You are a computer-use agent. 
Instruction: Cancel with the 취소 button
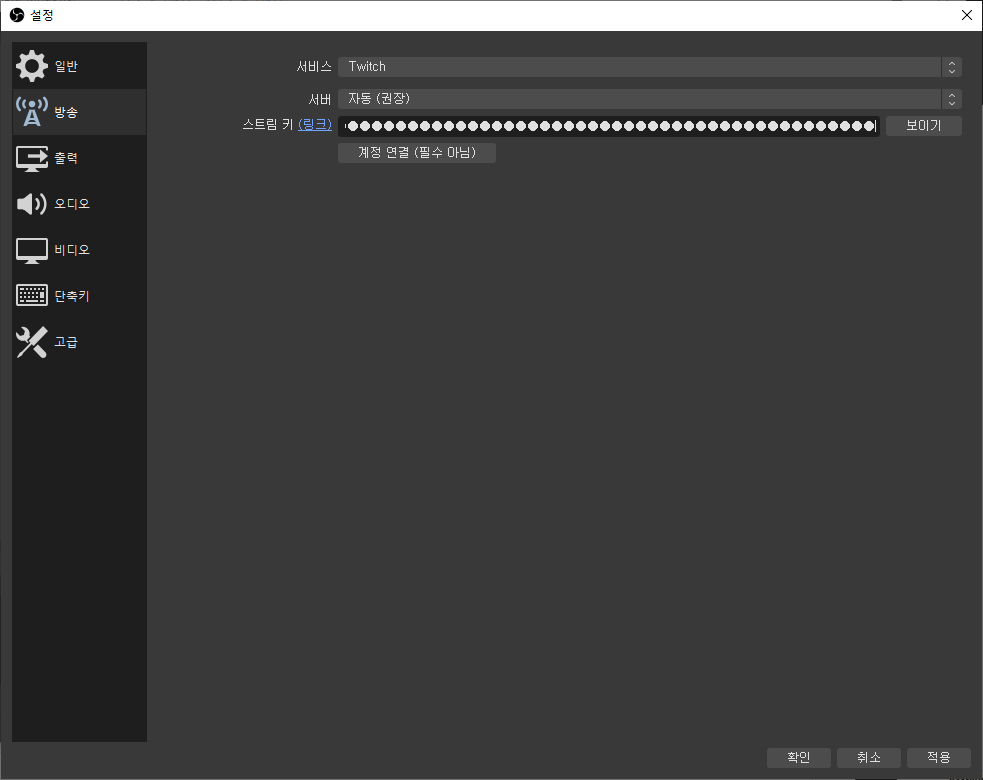tap(869, 757)
